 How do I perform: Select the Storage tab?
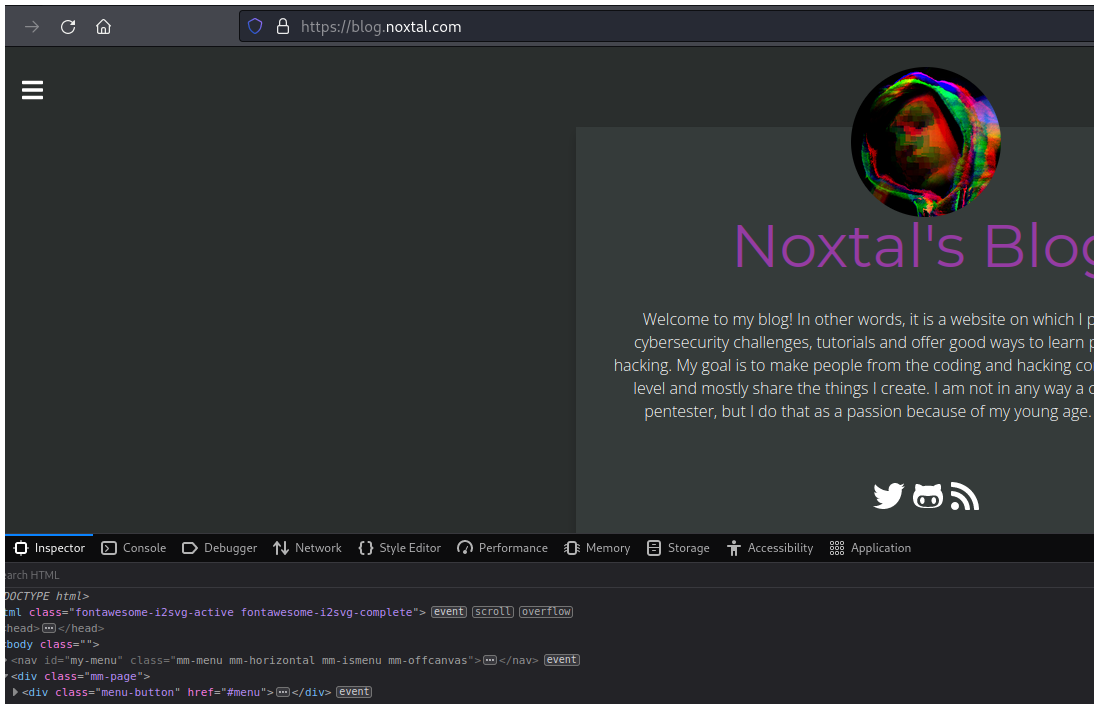tap(678, 548)
